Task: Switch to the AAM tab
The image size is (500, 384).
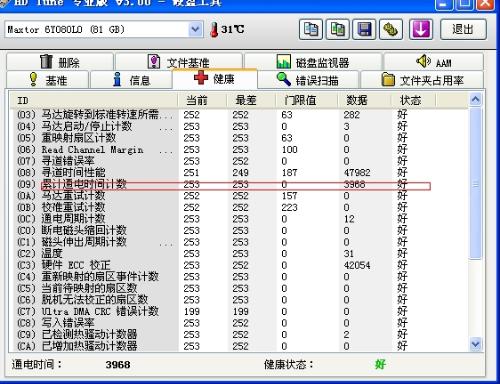Action: (x=434, y=62)
